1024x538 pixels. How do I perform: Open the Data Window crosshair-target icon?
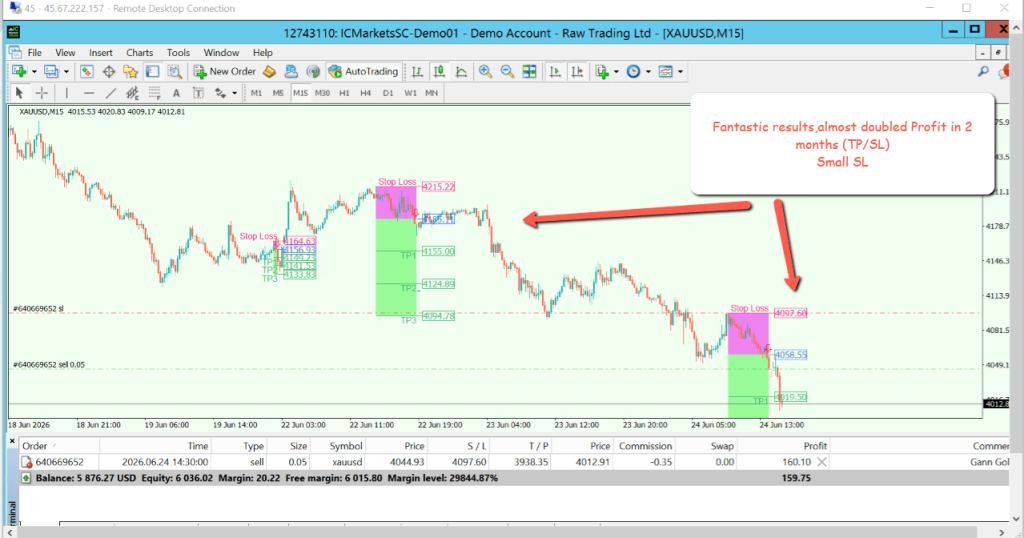[109, 72]
